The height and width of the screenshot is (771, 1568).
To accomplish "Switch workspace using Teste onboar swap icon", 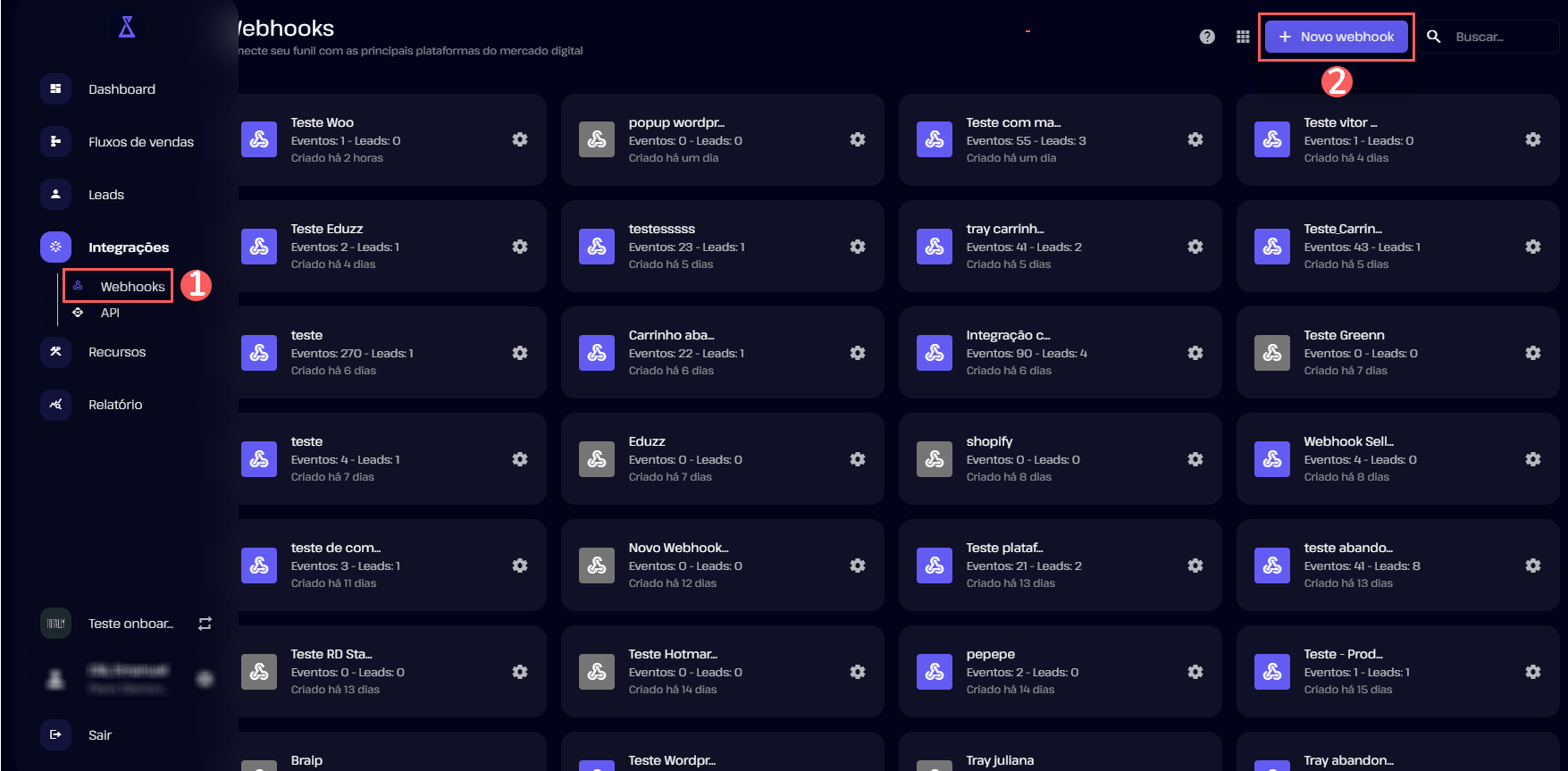I will [x=205, y=624].
